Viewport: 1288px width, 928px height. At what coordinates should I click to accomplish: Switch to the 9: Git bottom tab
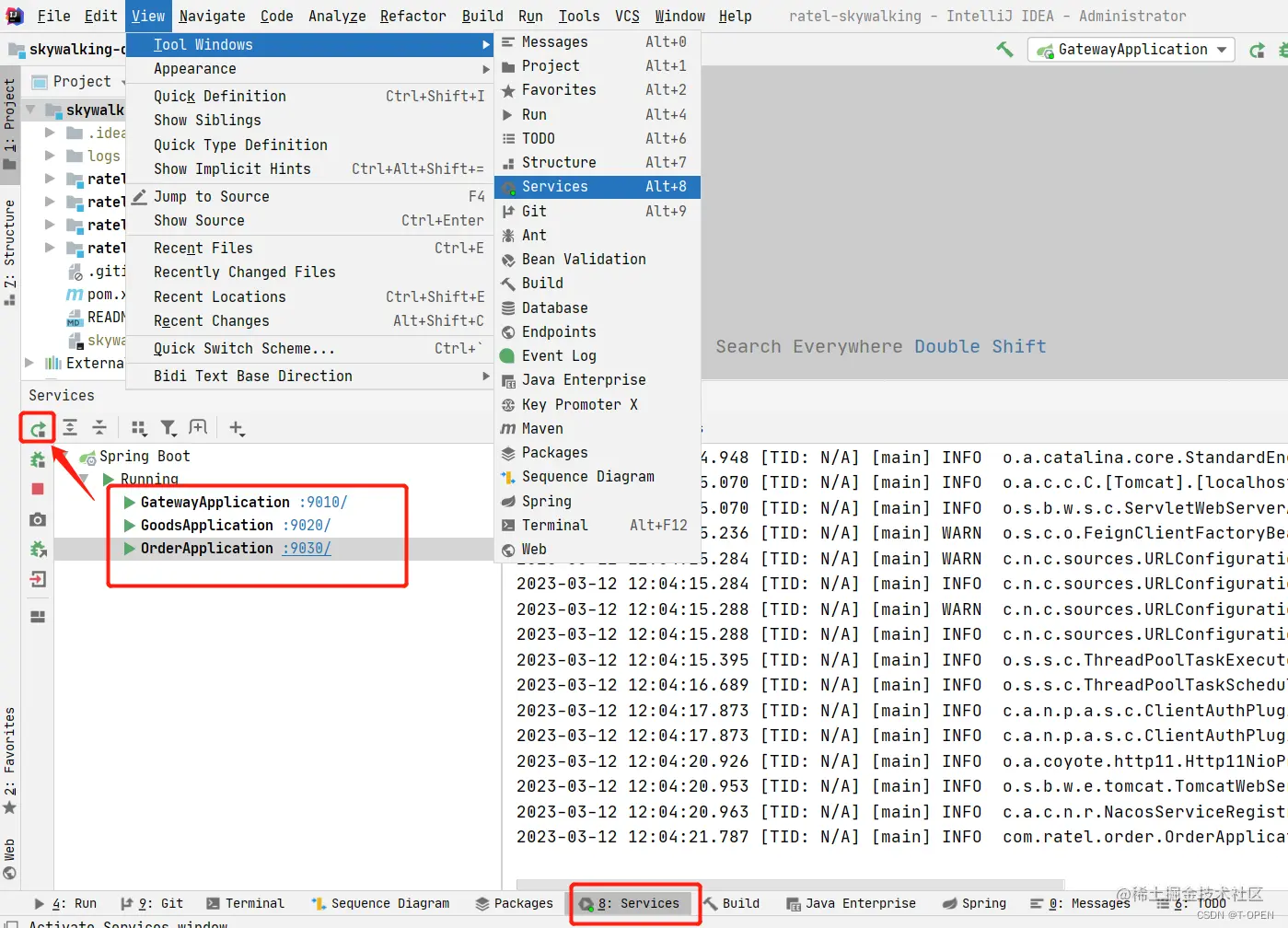(152, 903)
